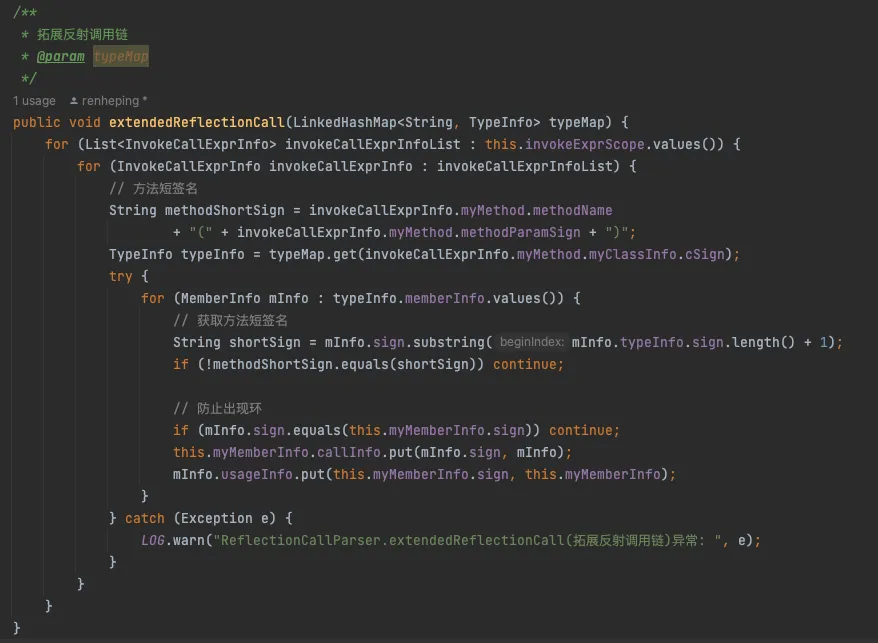878x643 pixels.
Task: Click 'mInfo' in the MemberInfo loop declaration
Action: 288,299
